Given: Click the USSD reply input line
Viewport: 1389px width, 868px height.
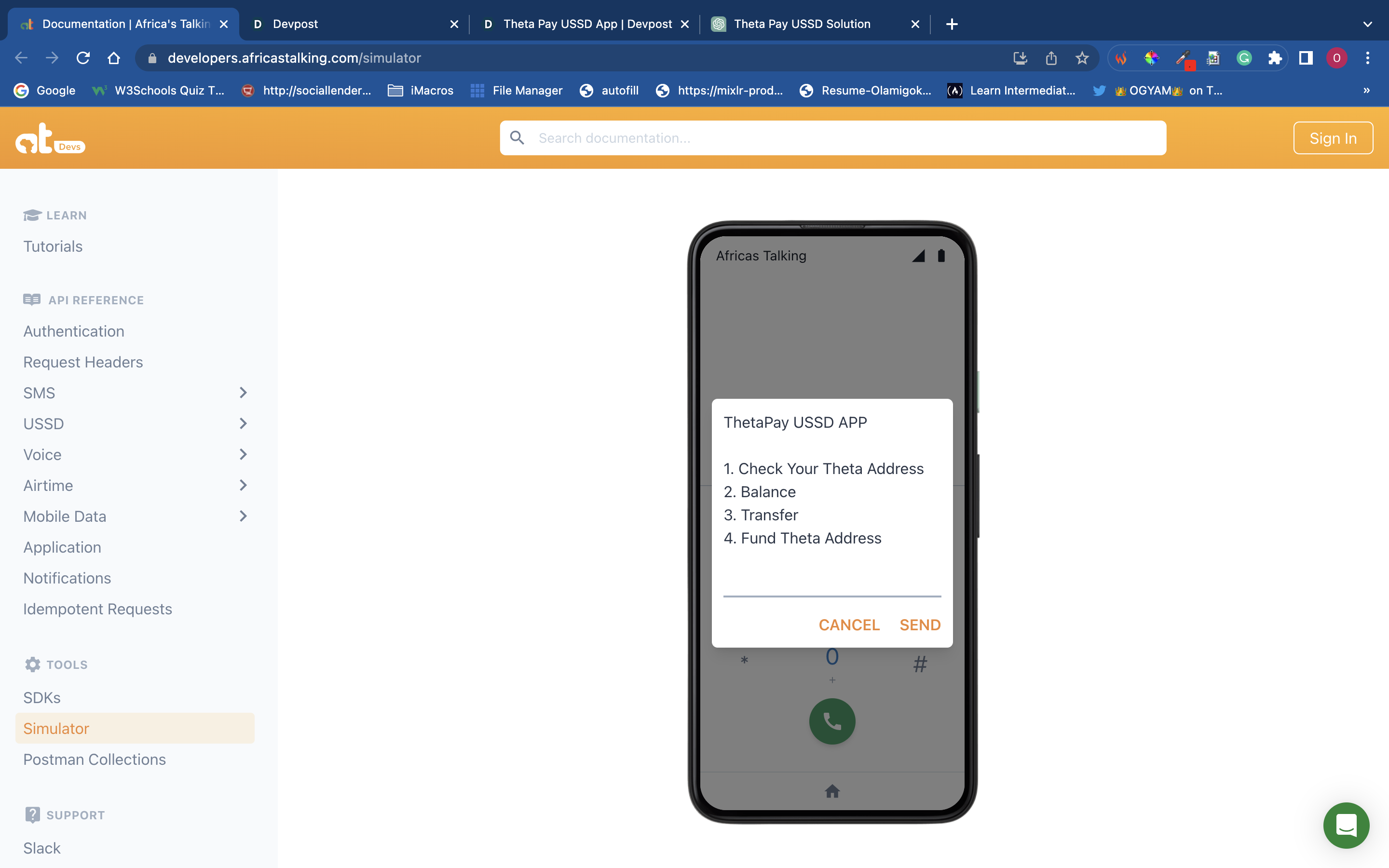Looking at the screenshot, I should [x=831, y=585].
